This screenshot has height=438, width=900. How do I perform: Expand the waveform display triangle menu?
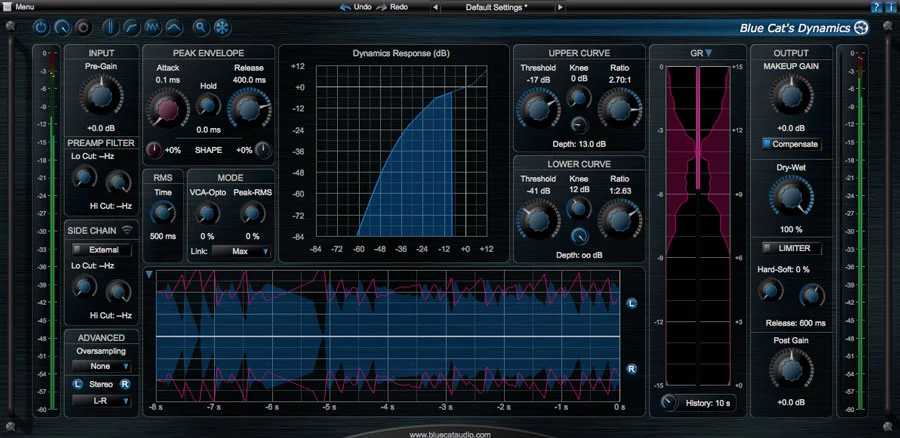(x=149, y=275)
